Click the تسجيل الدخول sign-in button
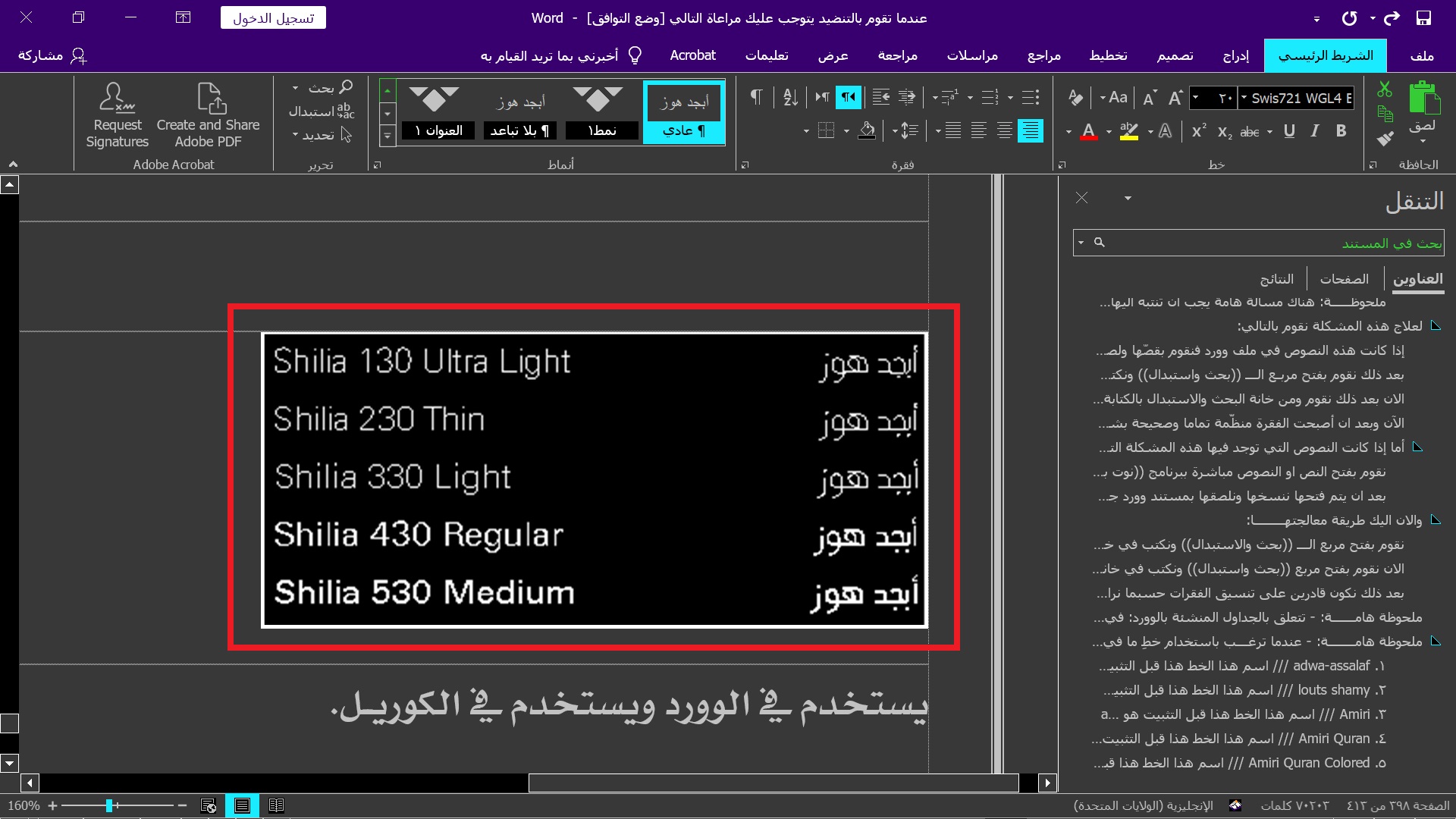Viewport: 1456px width, 819px height. tap(273, 18)
